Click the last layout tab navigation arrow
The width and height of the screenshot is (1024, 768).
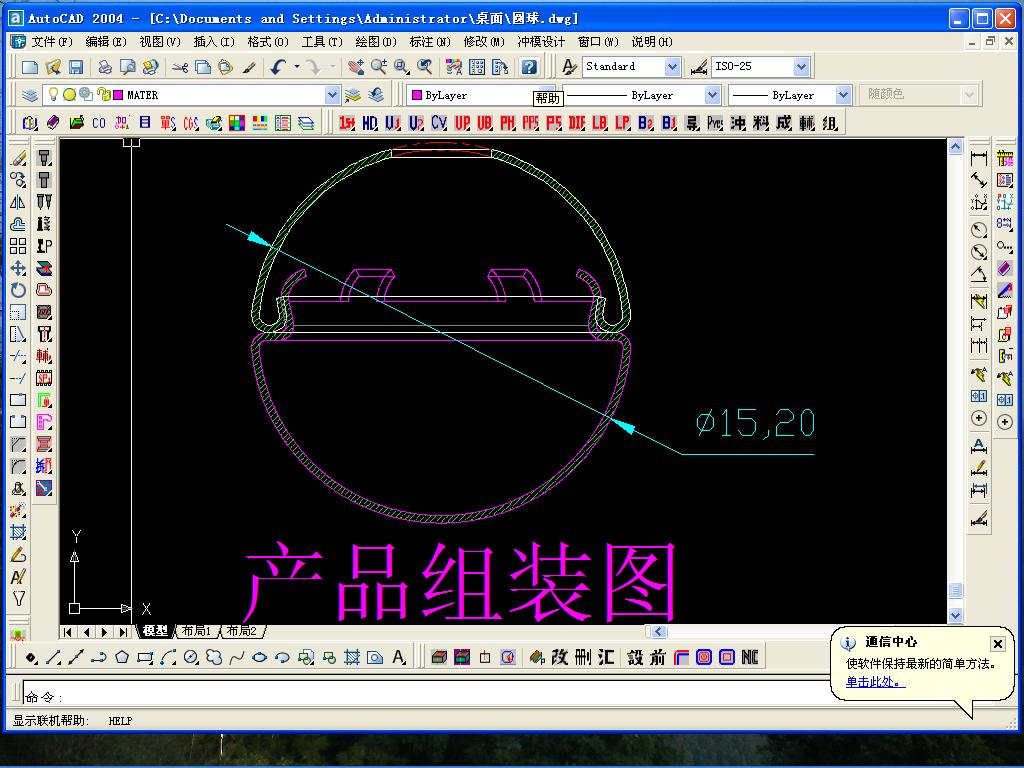click(x=123, y=632)
